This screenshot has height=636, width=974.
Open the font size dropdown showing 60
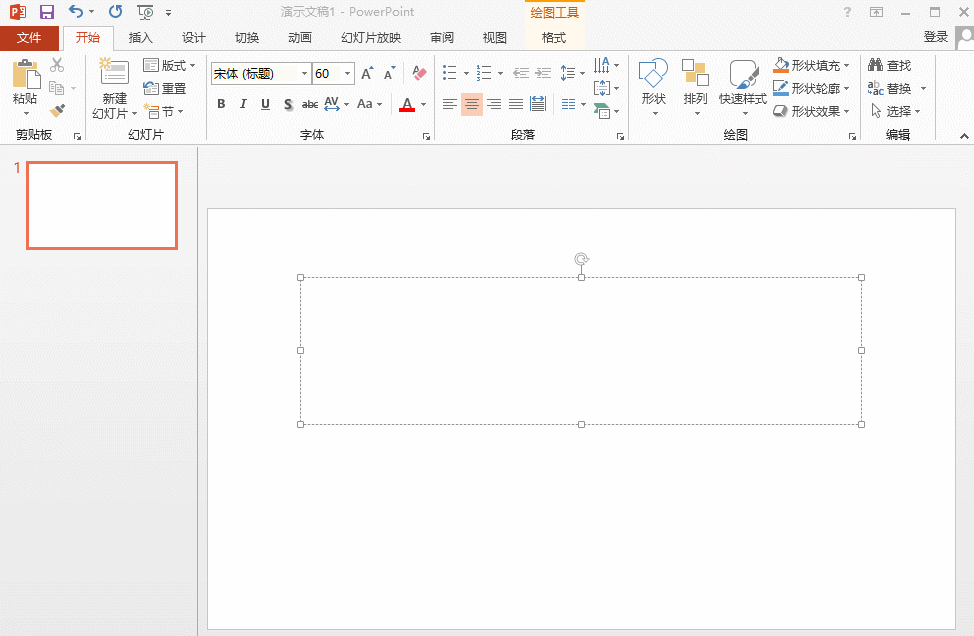point(347,73)
